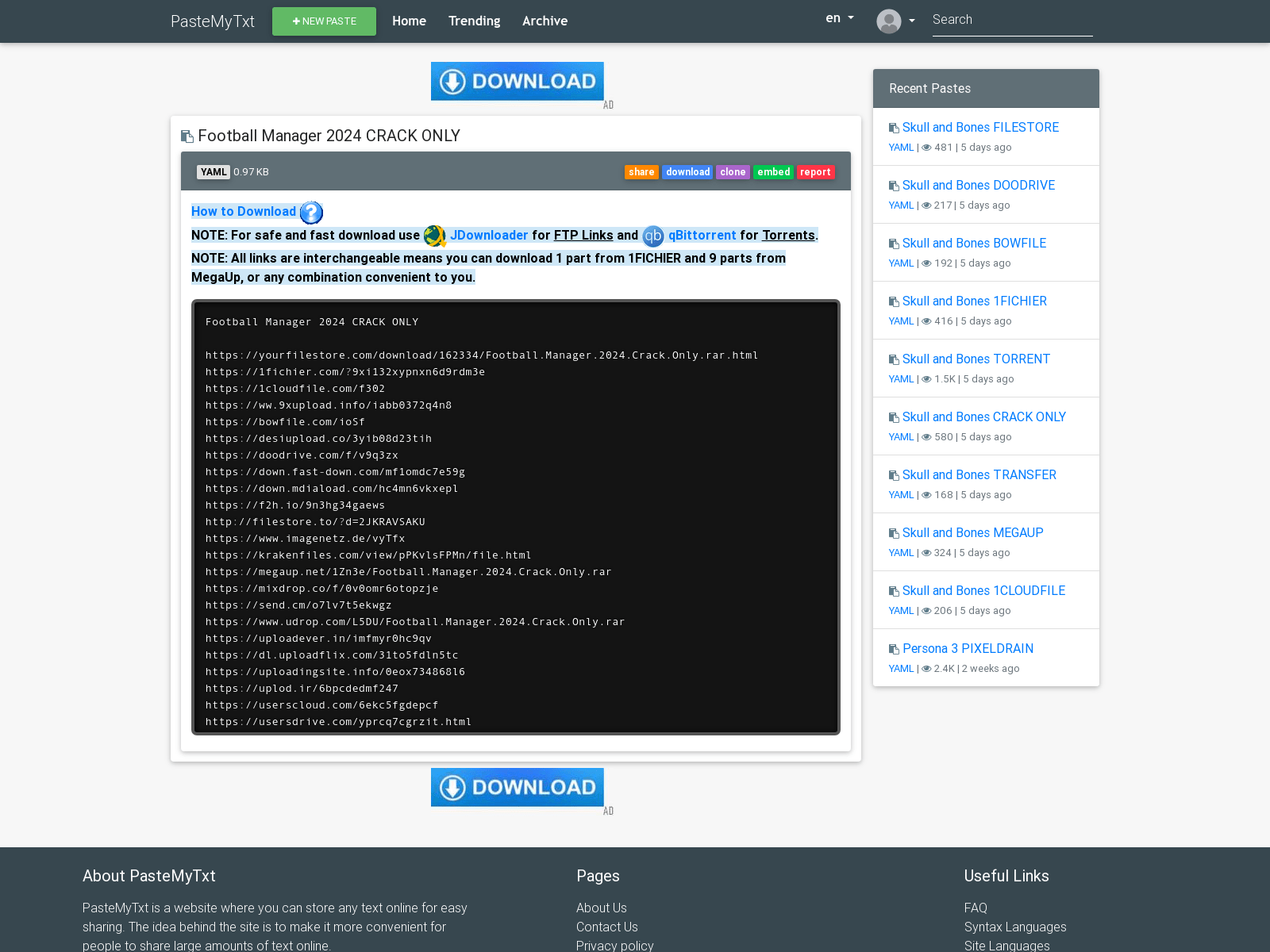Open Persona 3 PIXELDRAIN paste
This screenshot has height=952, width=1270.
point(968,649)
